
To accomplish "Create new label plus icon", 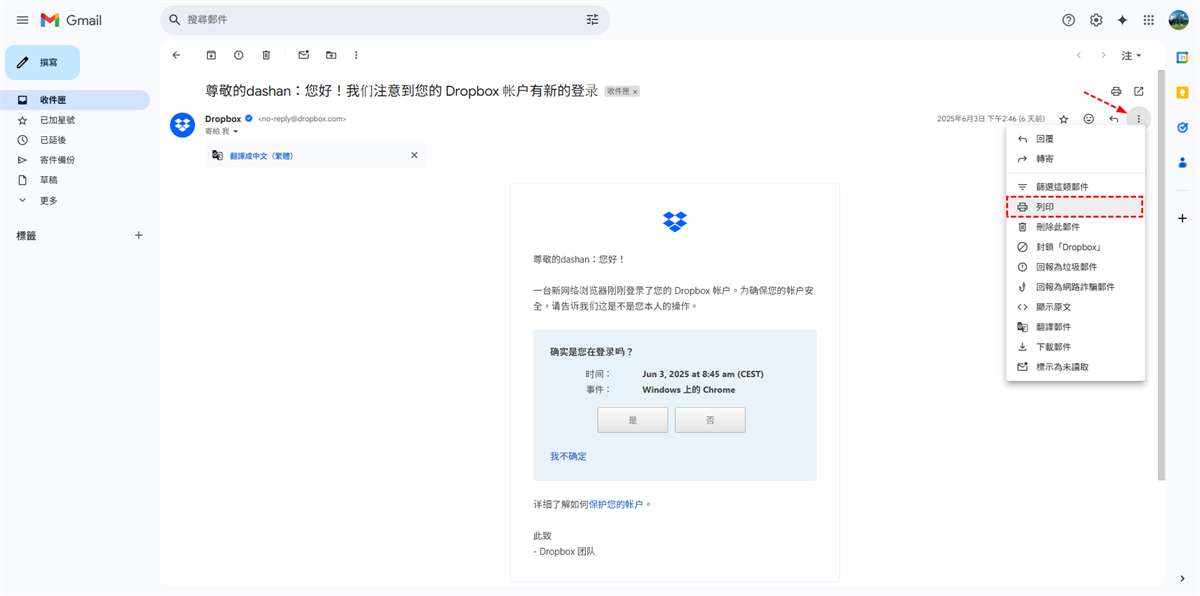I will tap(139, 235).
